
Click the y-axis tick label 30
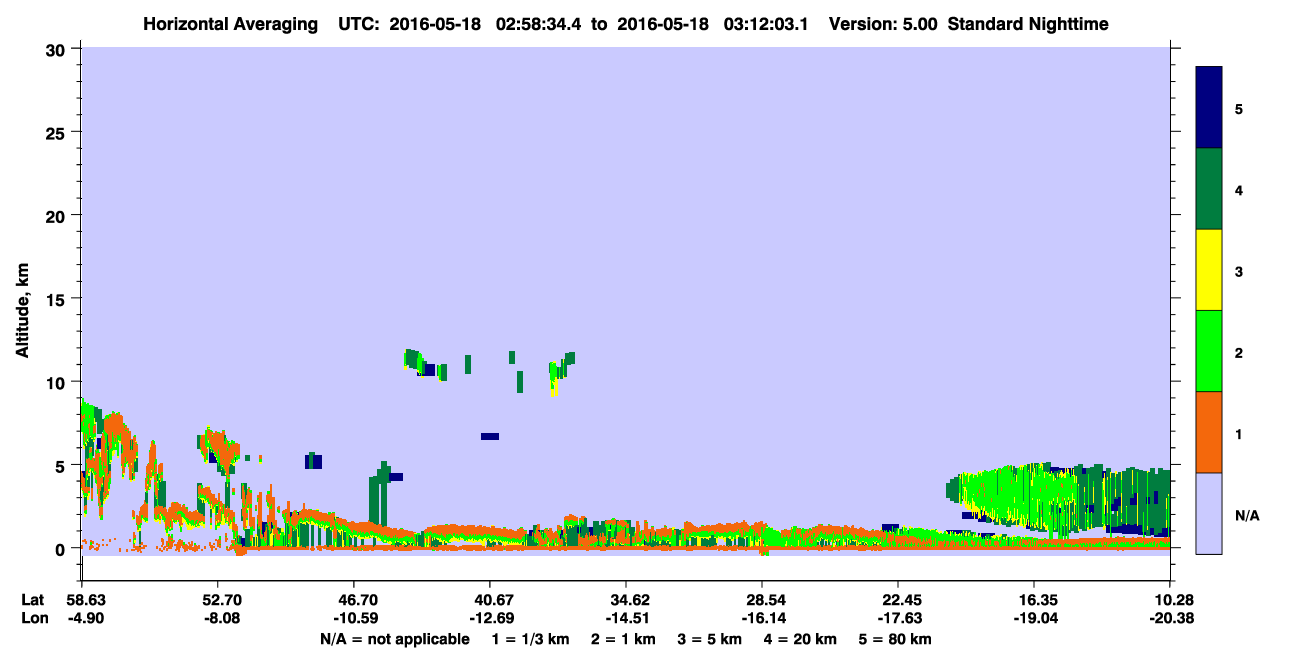coord(58,49)
